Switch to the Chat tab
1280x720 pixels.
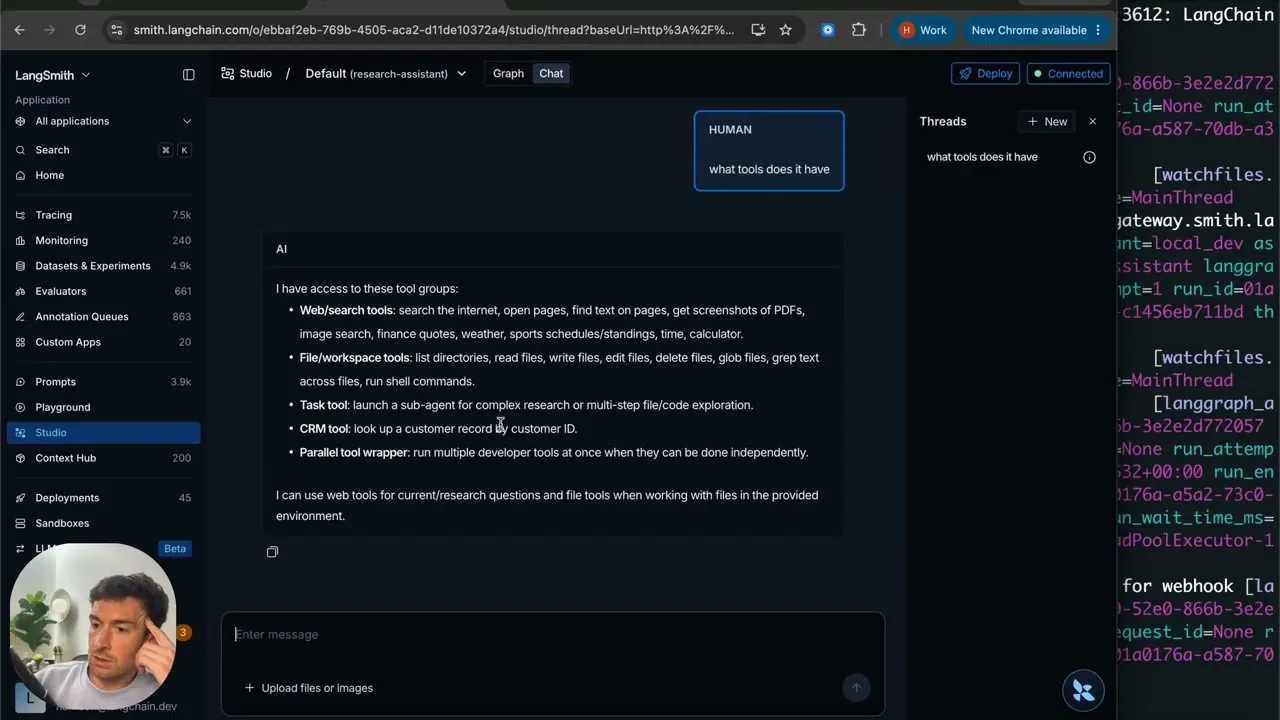click(551, 74)
